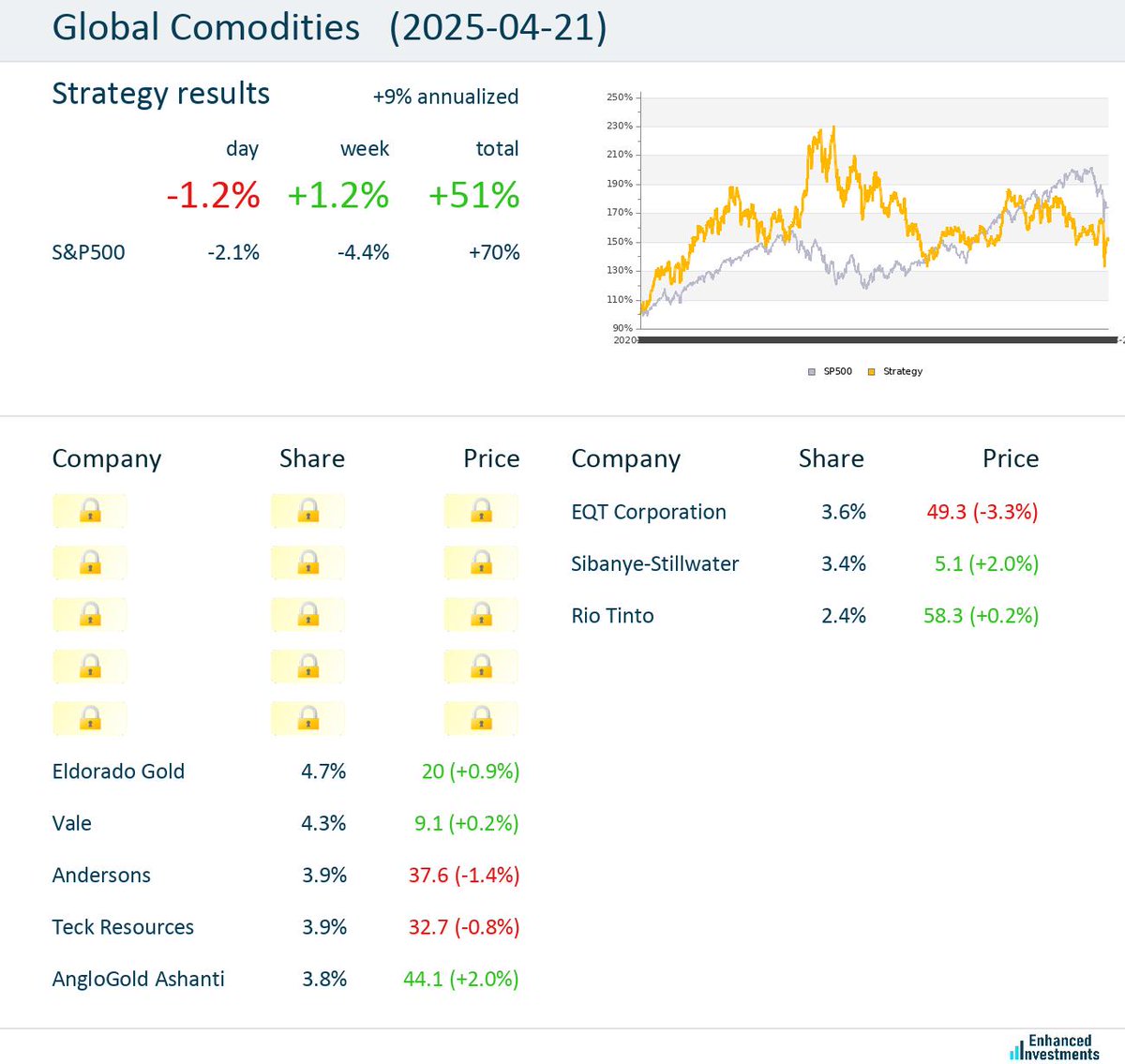1125x1064 pixels.
Task: Click the Price lock icon in fifth locked row
Action: click(x=481, y=719)
